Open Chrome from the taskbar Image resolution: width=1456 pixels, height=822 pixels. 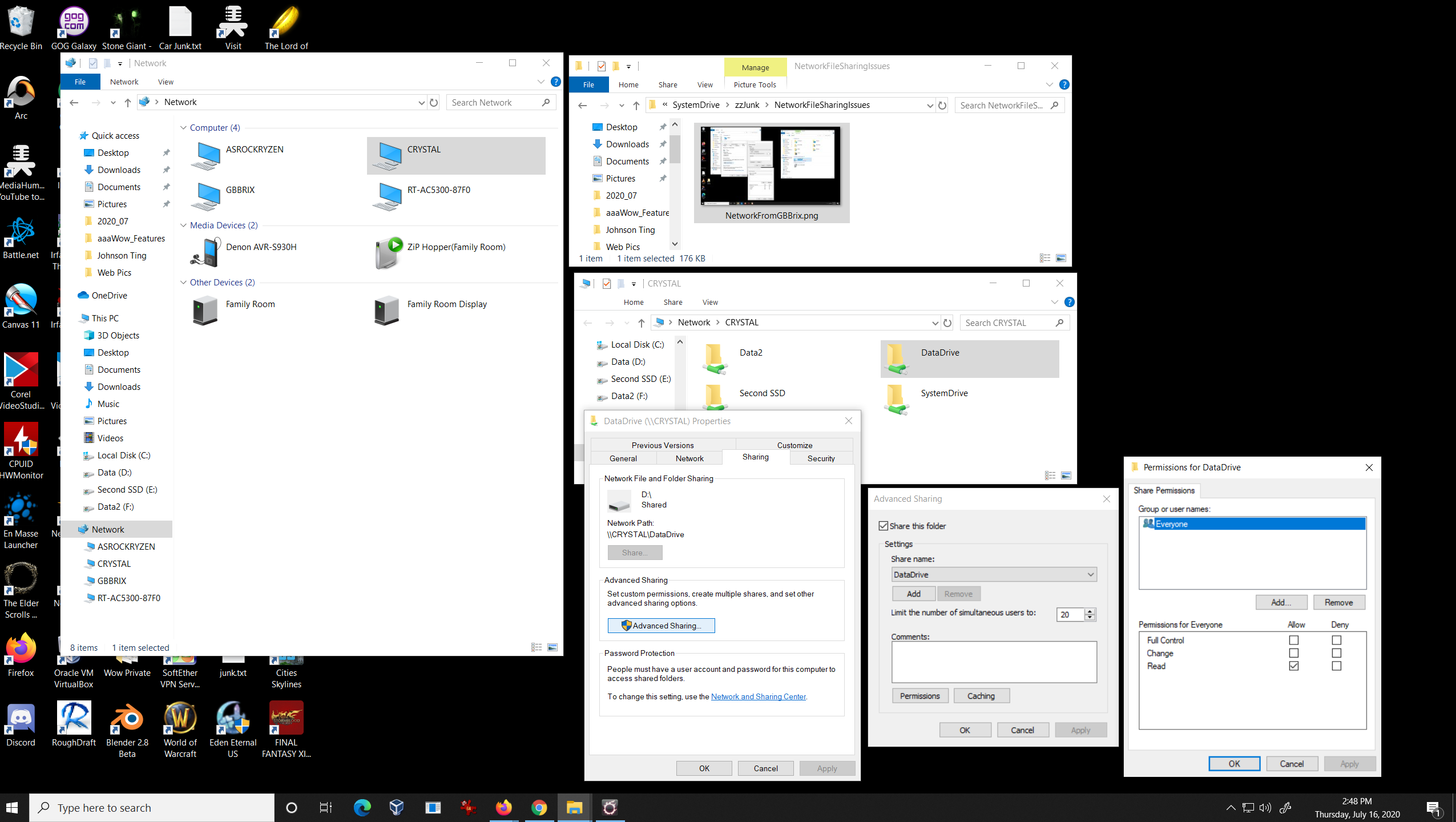(539, 807)
